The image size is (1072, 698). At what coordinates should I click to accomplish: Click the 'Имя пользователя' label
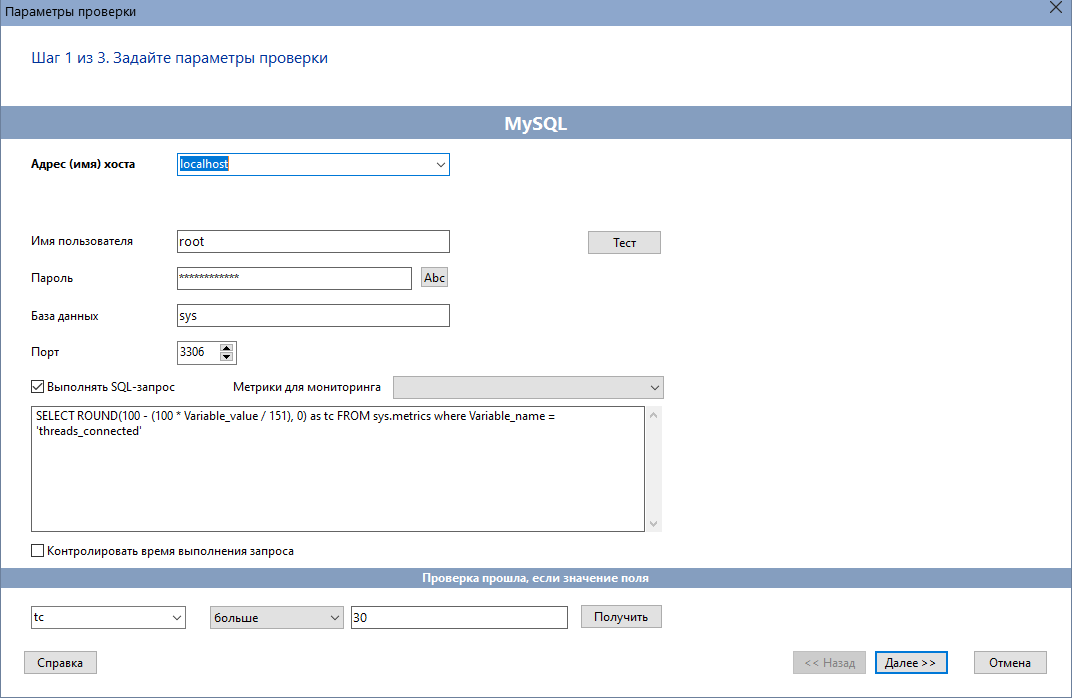(x=82, y=241)
